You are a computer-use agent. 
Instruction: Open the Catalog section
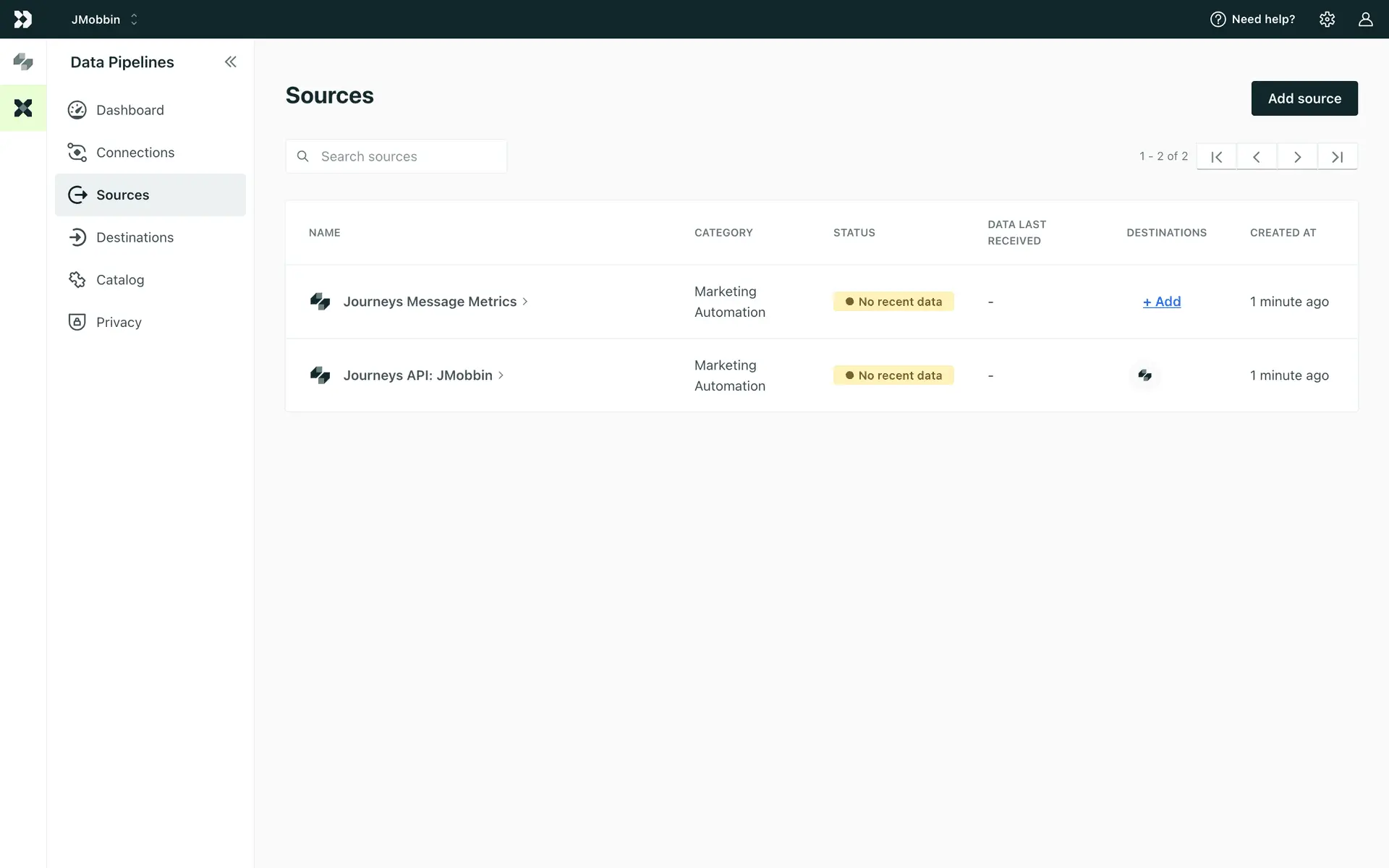coord(120,280)
